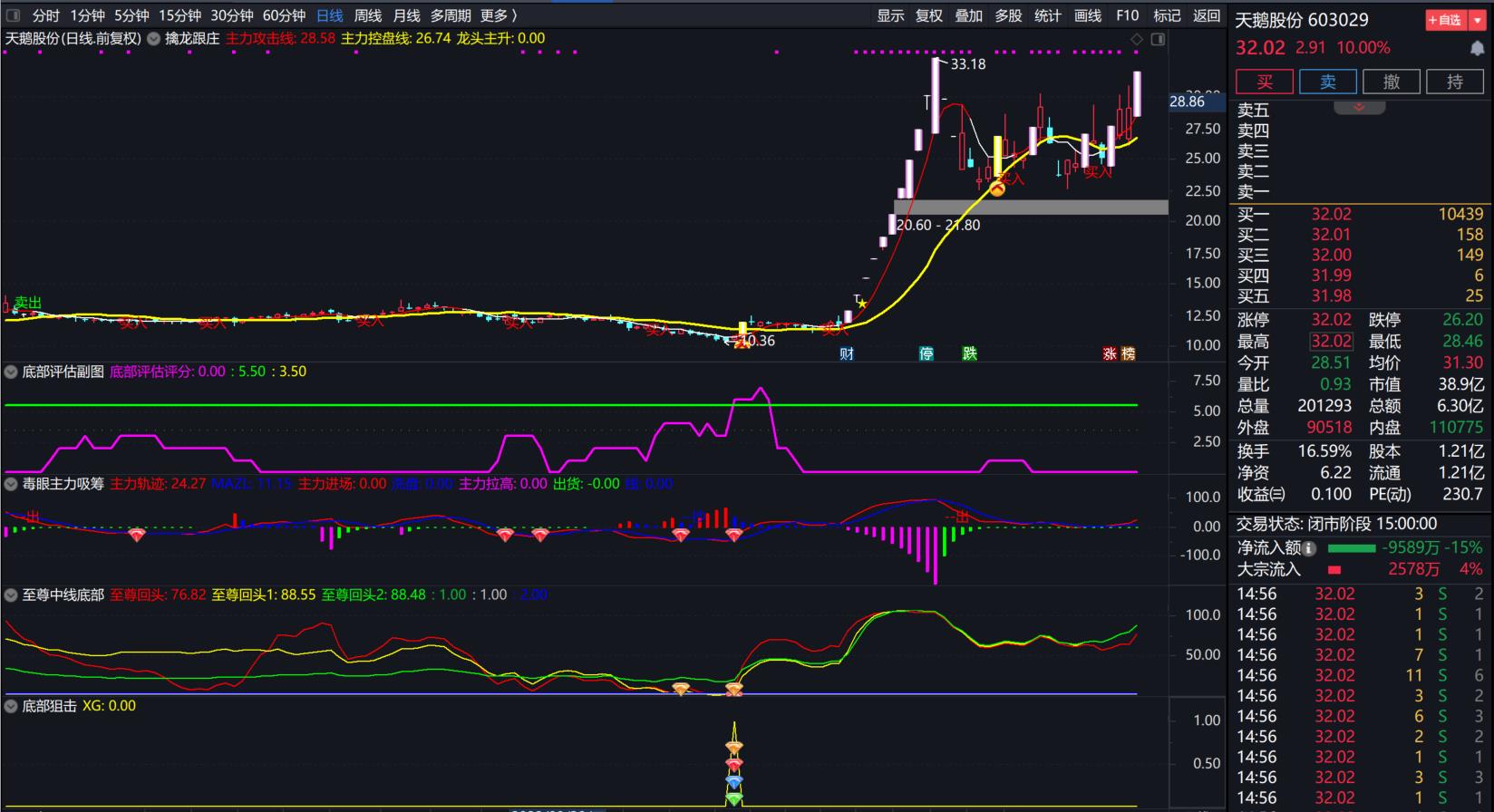Screen dimensions: 1494x812
Task: Switch to 周线 weekly chart
Action: (368, 15)
